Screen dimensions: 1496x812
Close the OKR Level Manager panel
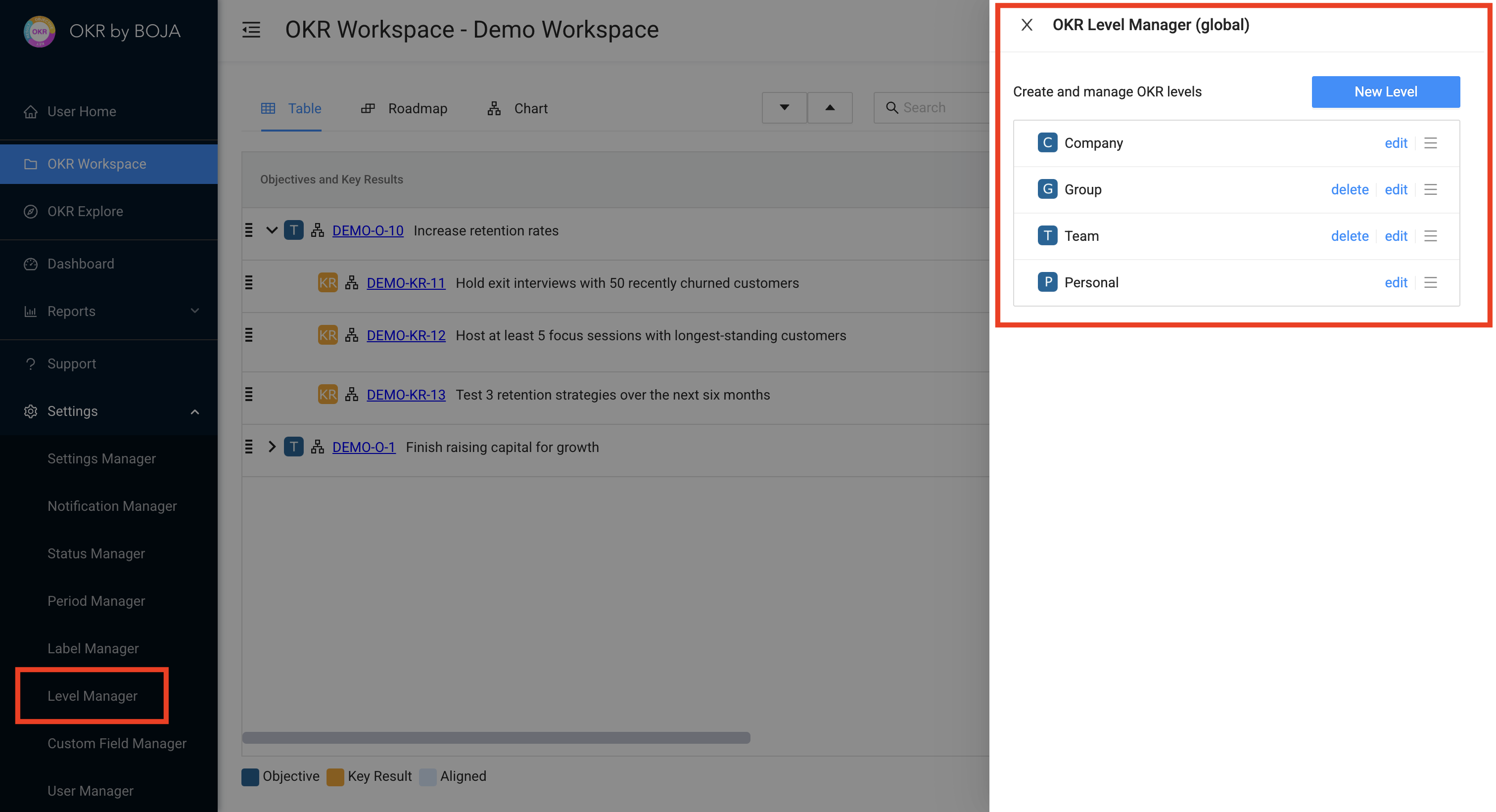coord(1026,25)
